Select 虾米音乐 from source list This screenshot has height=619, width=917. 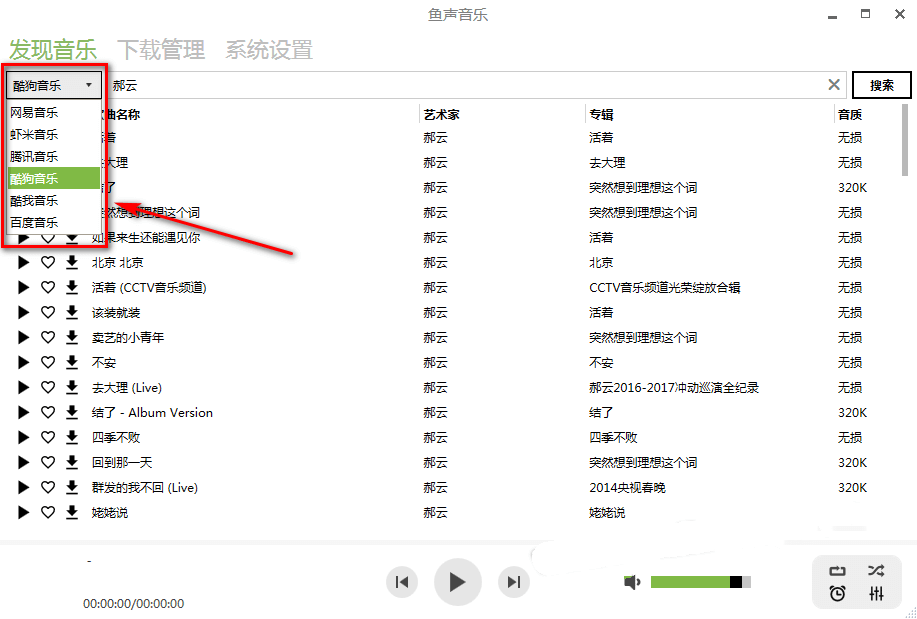54,134
